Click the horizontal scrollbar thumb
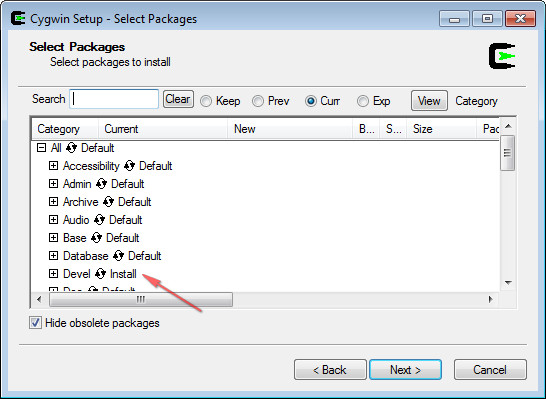The height and width of the screenshot is (399, 546). point(141,299)
